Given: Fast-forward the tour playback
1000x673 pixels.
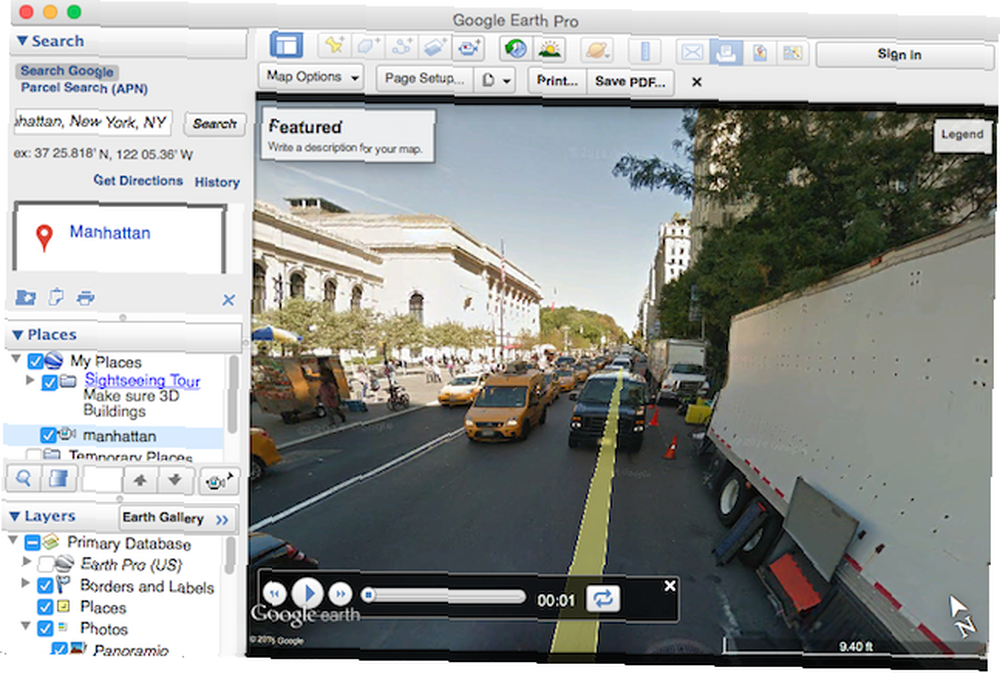Looking at the screenshot, I should point(341,594).
